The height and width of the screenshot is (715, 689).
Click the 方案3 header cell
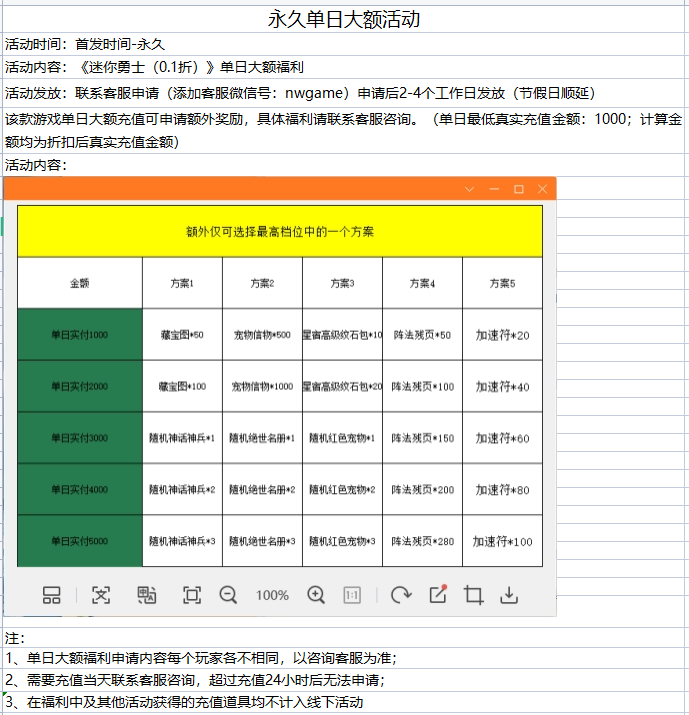(x=342, y=283)
